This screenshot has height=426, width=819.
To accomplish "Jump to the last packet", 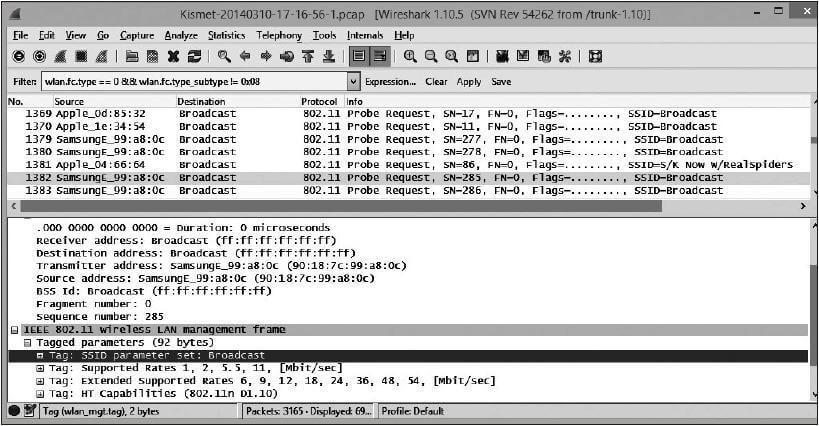I will coord(329,57).
